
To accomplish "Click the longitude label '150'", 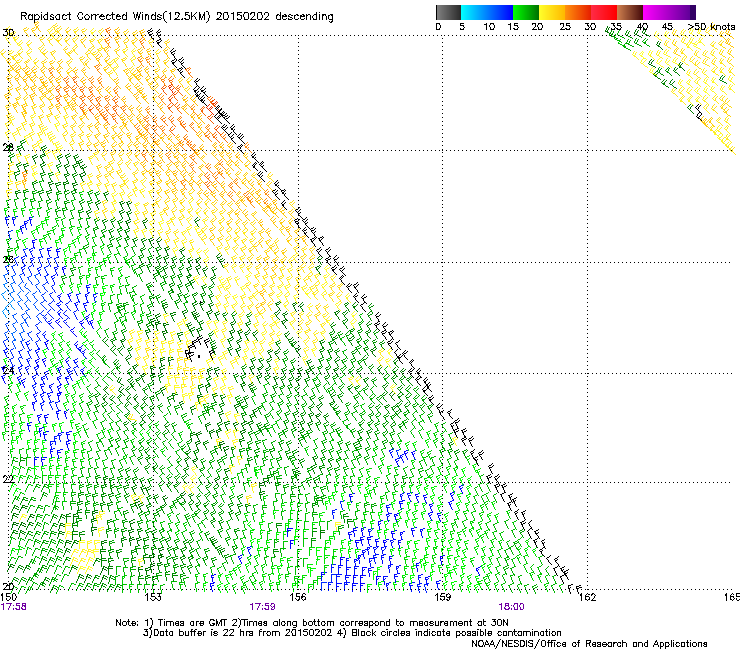I will tap(9, 597).
